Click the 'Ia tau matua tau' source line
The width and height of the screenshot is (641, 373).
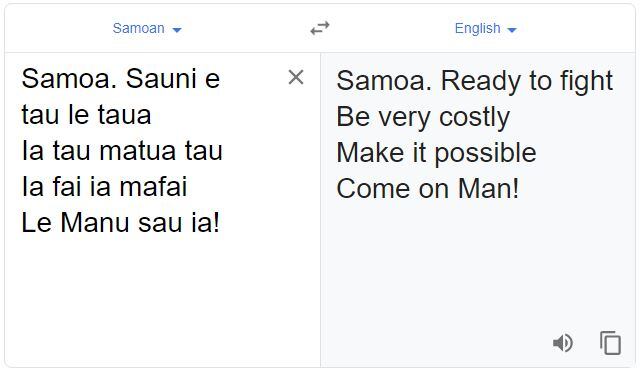(x=122, y=151)
